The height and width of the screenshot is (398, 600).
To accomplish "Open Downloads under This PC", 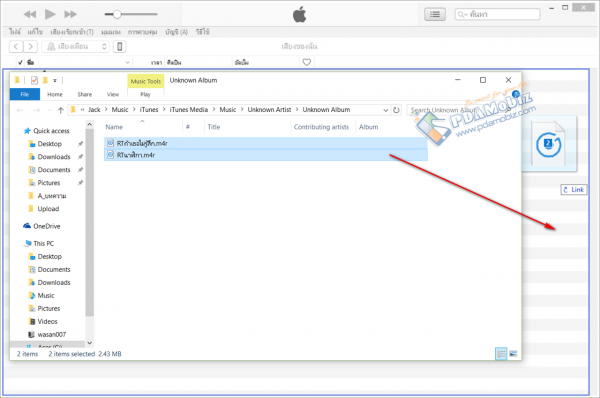I will click(x=54, y=282).
